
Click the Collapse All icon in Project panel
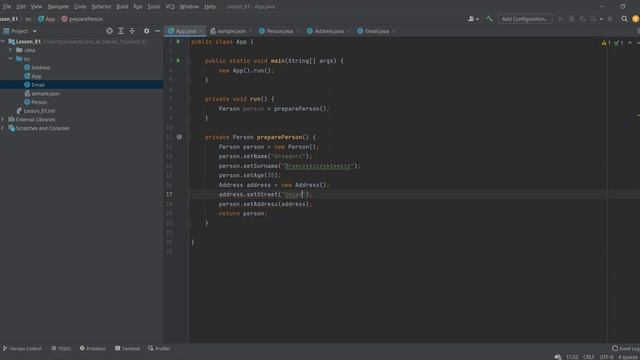coord(132,31)
